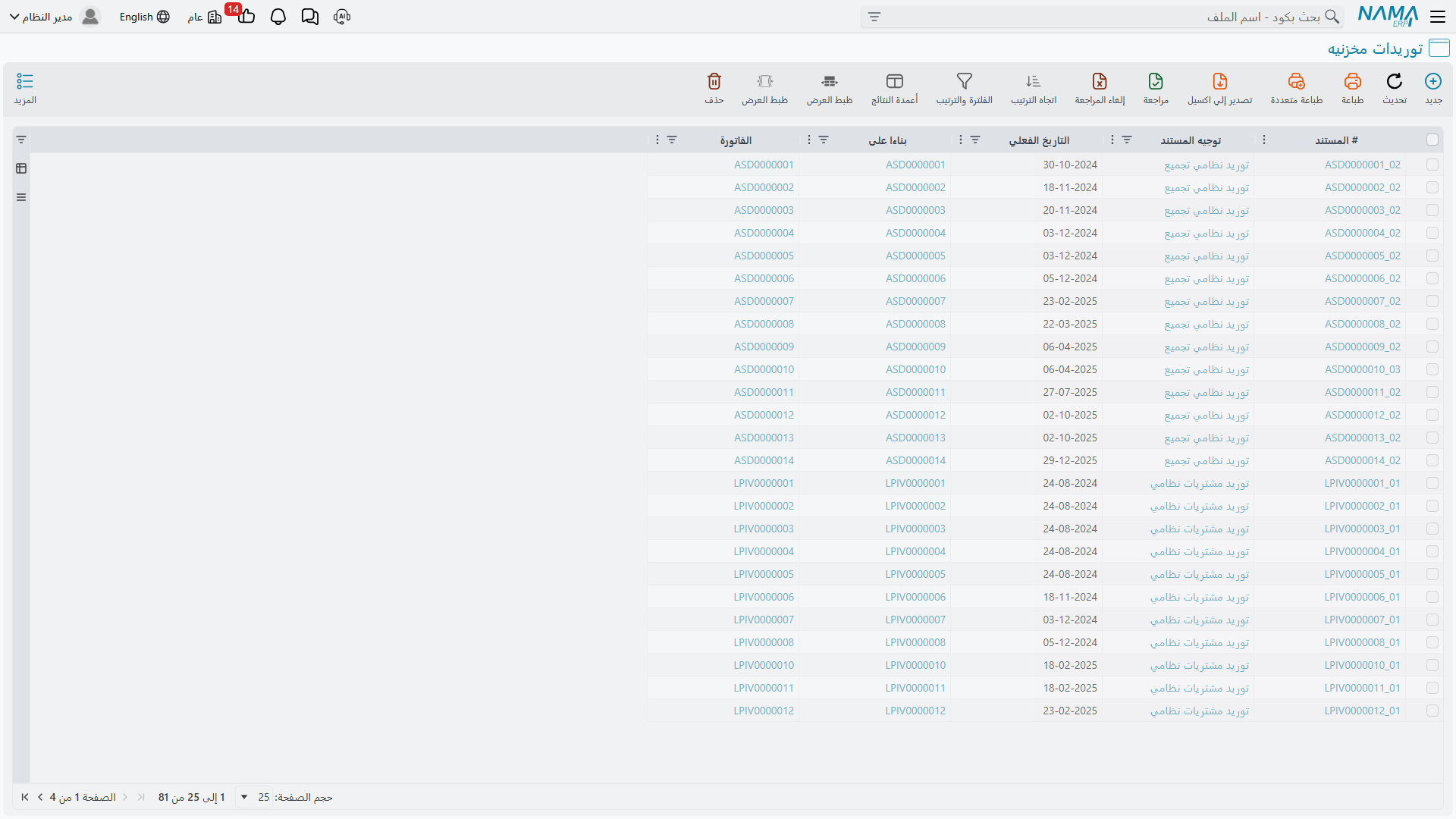Click the Refresh (تحديث) icon
The height and width of the screenshot is (819, 1456).
(1395, 81)
